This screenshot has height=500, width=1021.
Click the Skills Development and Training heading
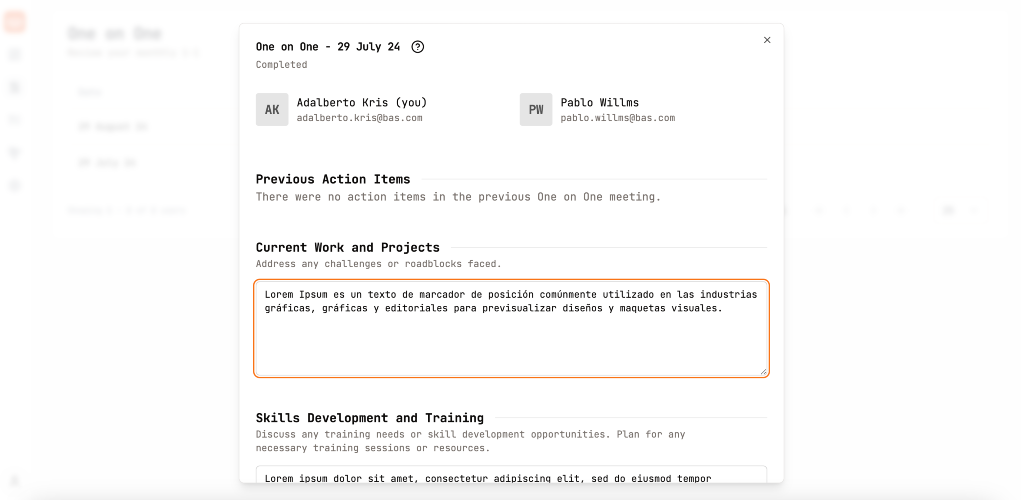click(370, 418)
